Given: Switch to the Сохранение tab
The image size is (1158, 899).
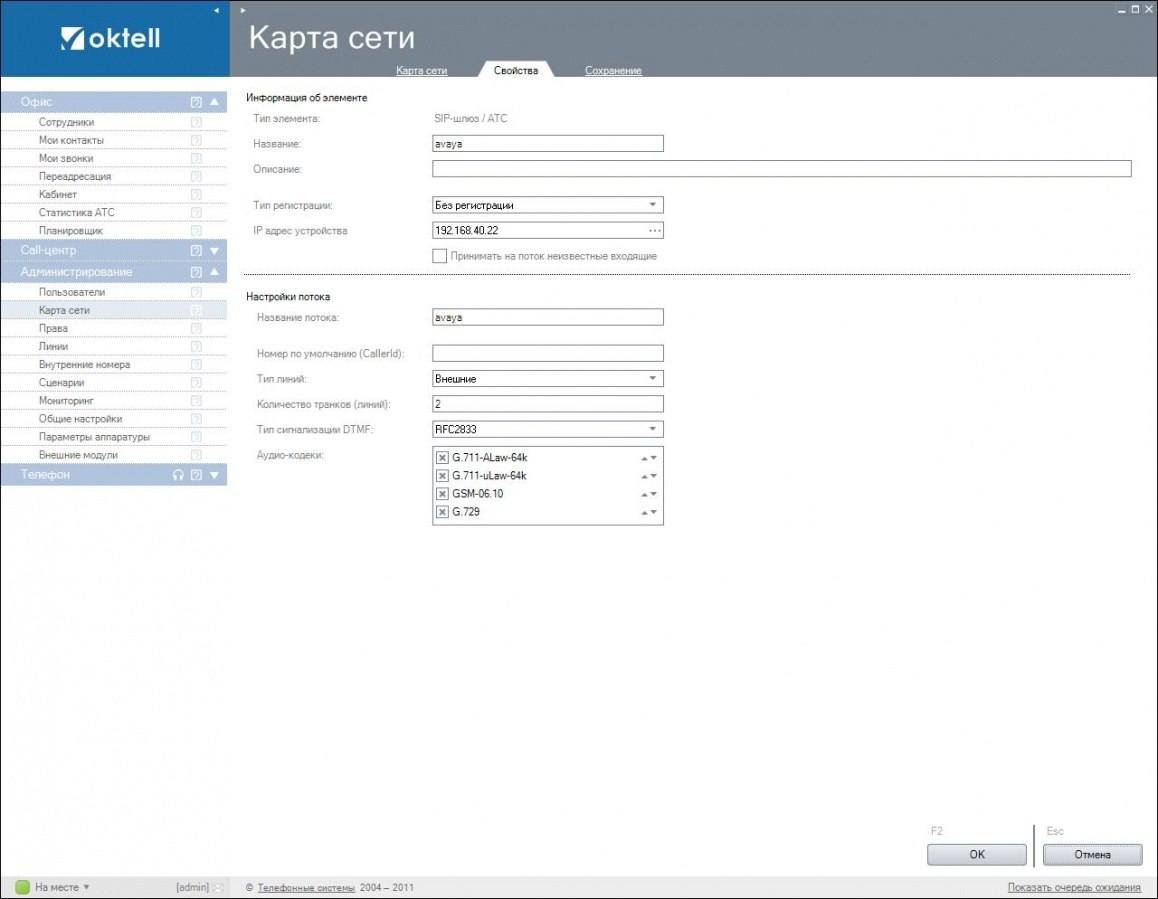Looking at the screenshot, I should tap(613, 71).
